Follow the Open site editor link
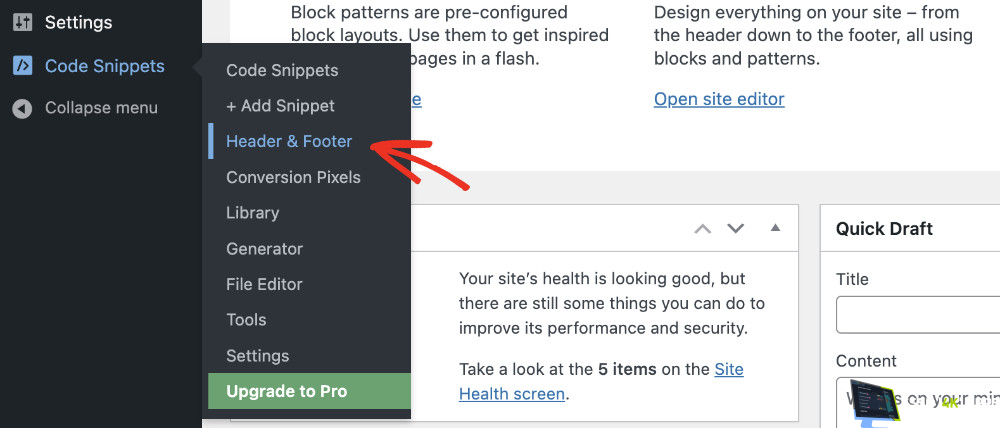The width and height of the screenshot is (1000, 428). pos(719,99)
